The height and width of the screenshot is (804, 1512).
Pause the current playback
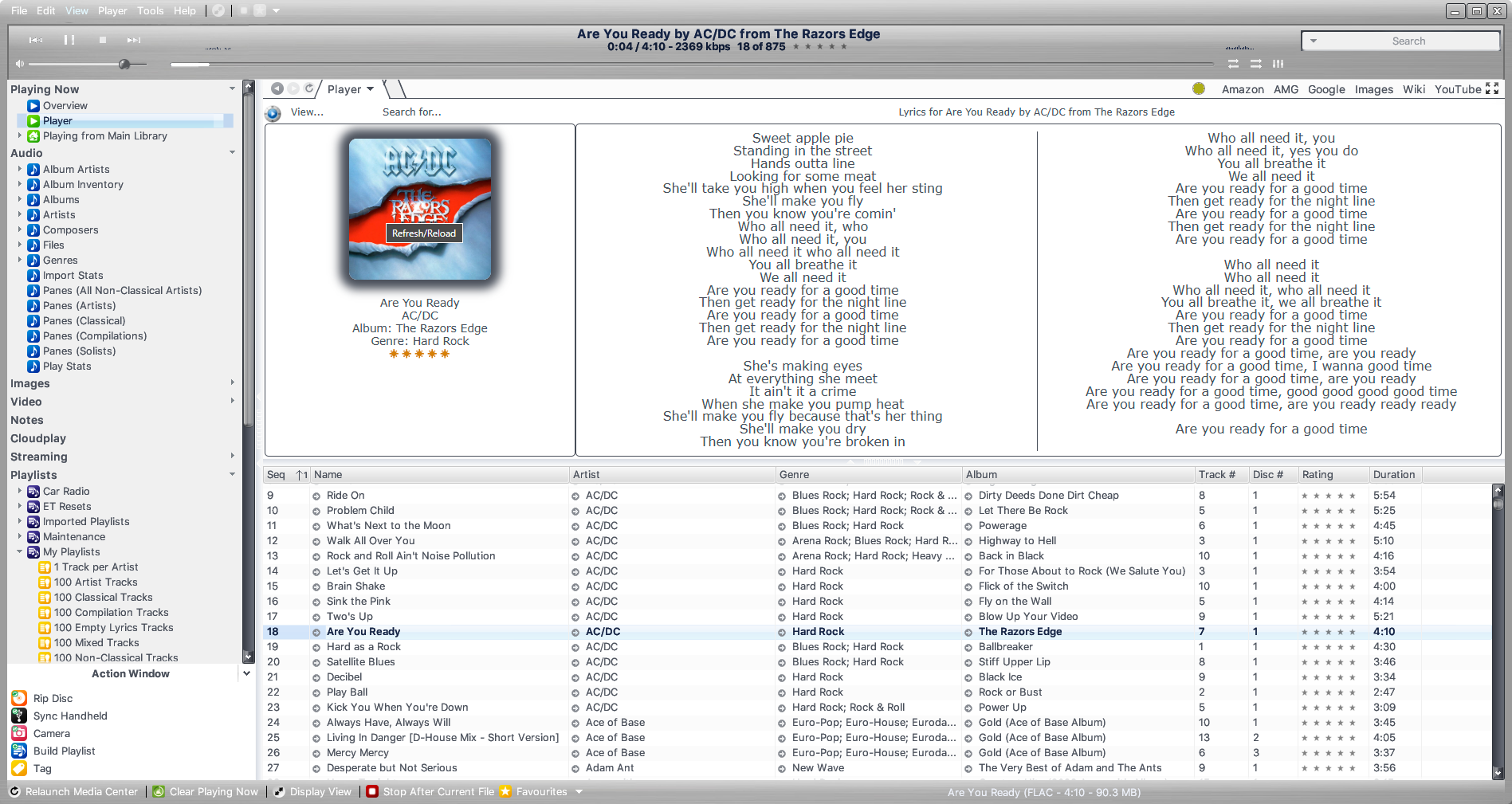pos(69,40)
